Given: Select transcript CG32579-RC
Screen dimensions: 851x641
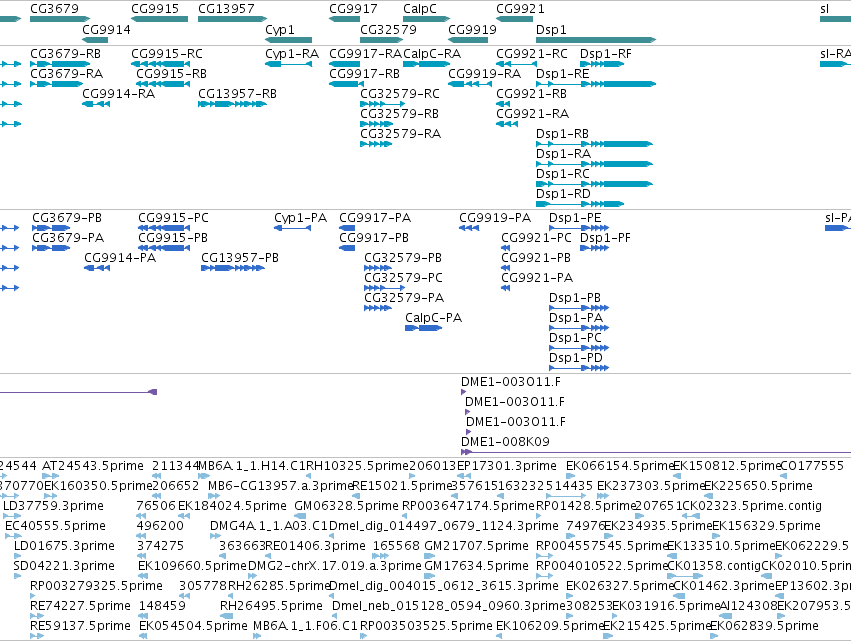Looking at the screenshot, I should tap(382, 104).
